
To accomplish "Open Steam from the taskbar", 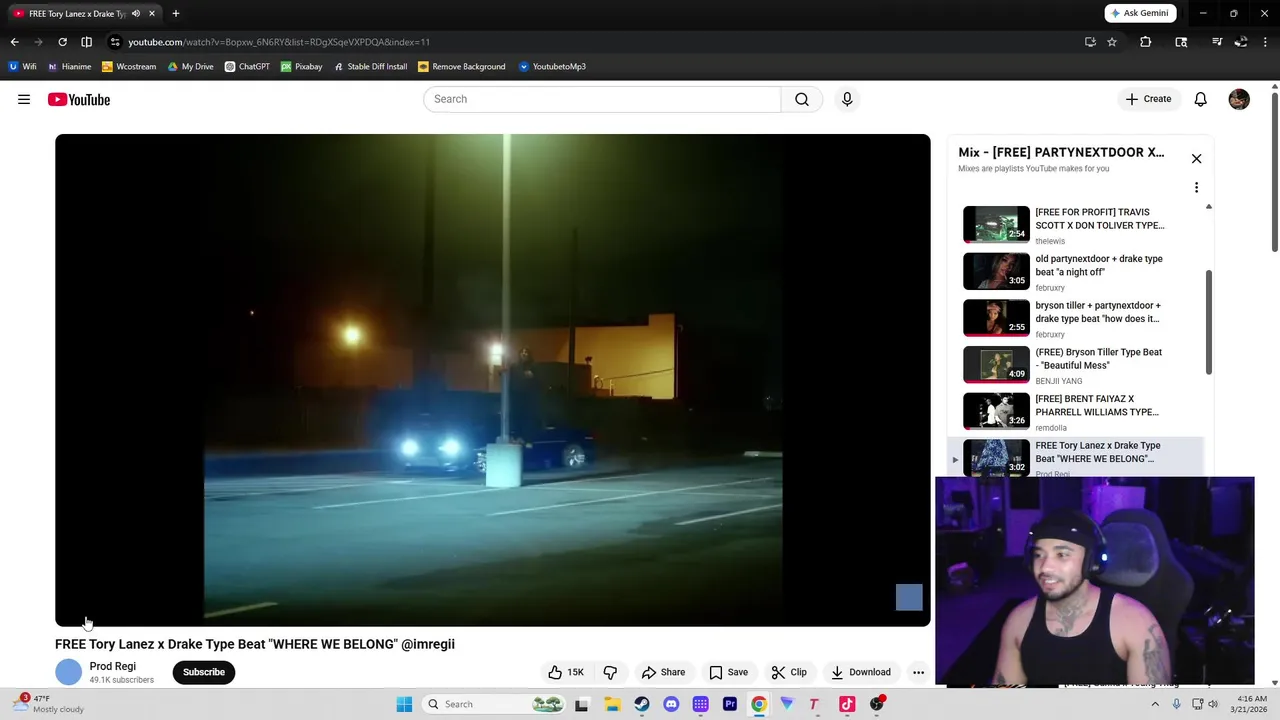I will tap(642, 704).
